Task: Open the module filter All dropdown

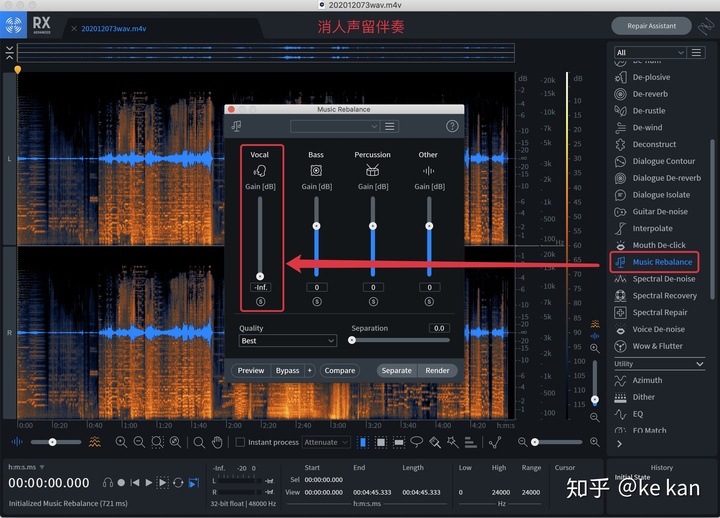Action: point(650,52)
